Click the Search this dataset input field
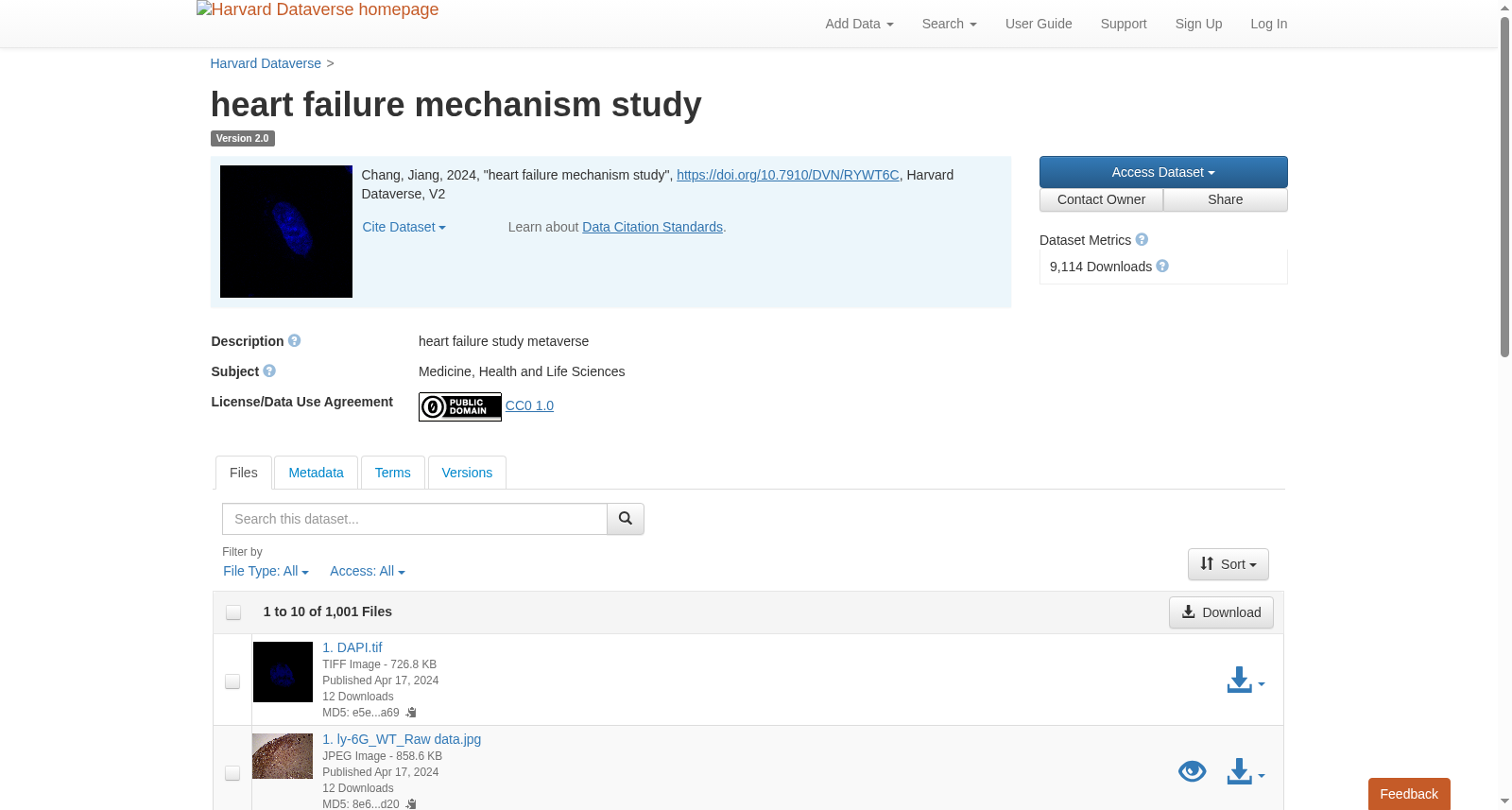Viewport: 1512px width, 810px height. click(x=415, y=519)
